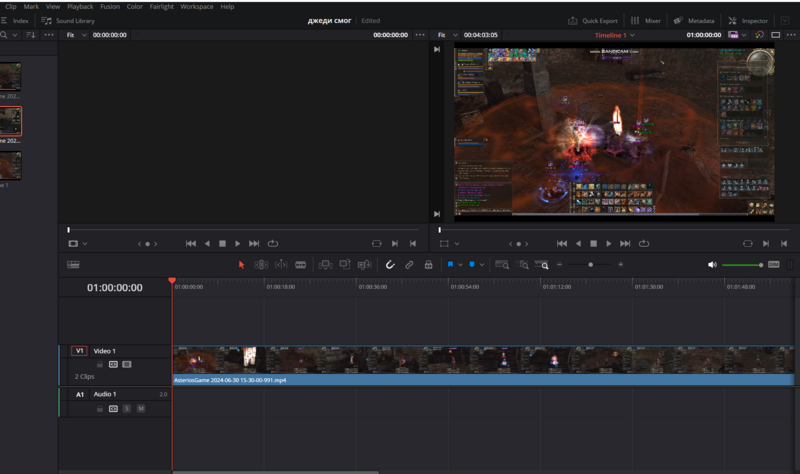800x474 pixels.
Task: Jump to first frame in timeline viewer
Action: coord(562,244)
